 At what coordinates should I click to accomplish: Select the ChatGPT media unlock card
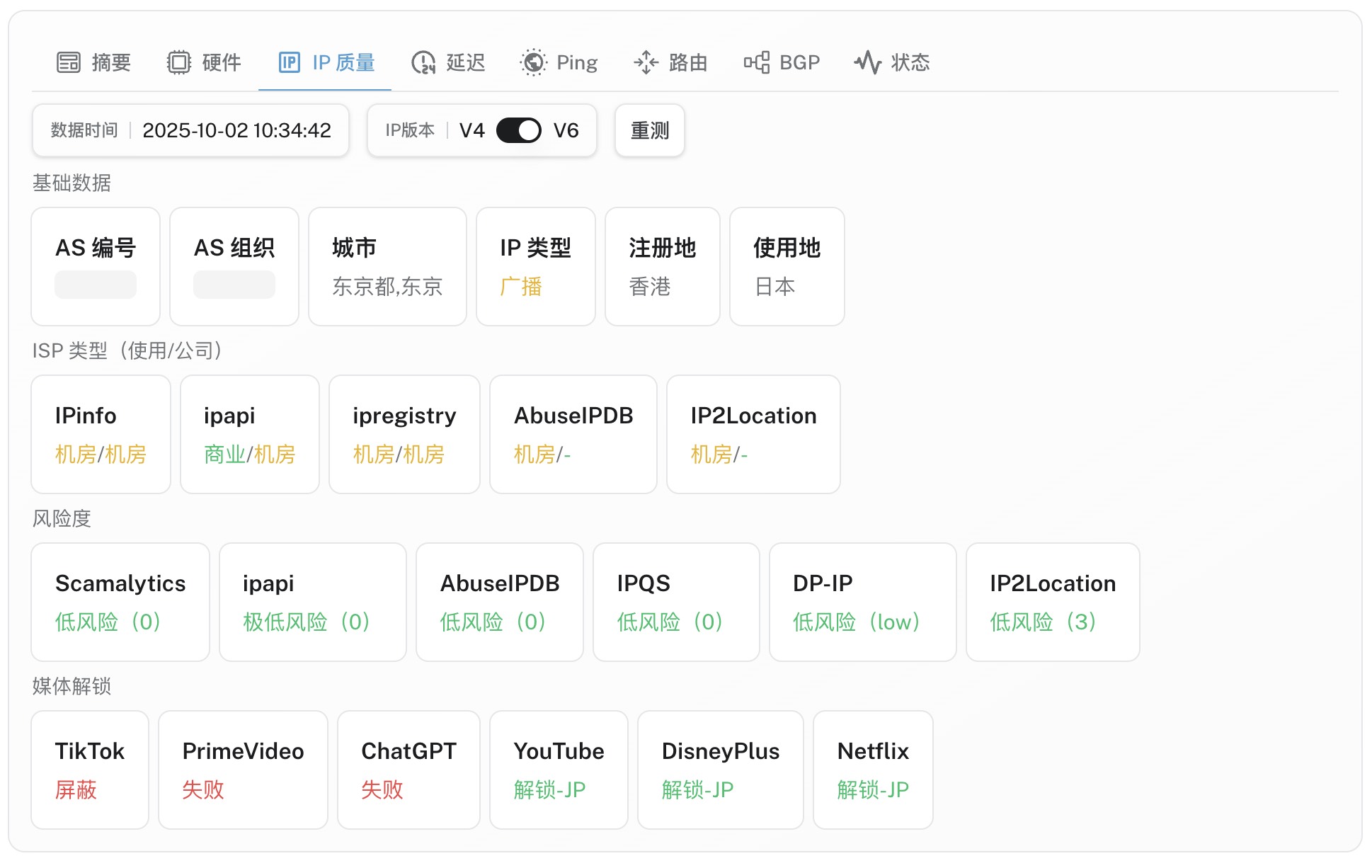408,770
